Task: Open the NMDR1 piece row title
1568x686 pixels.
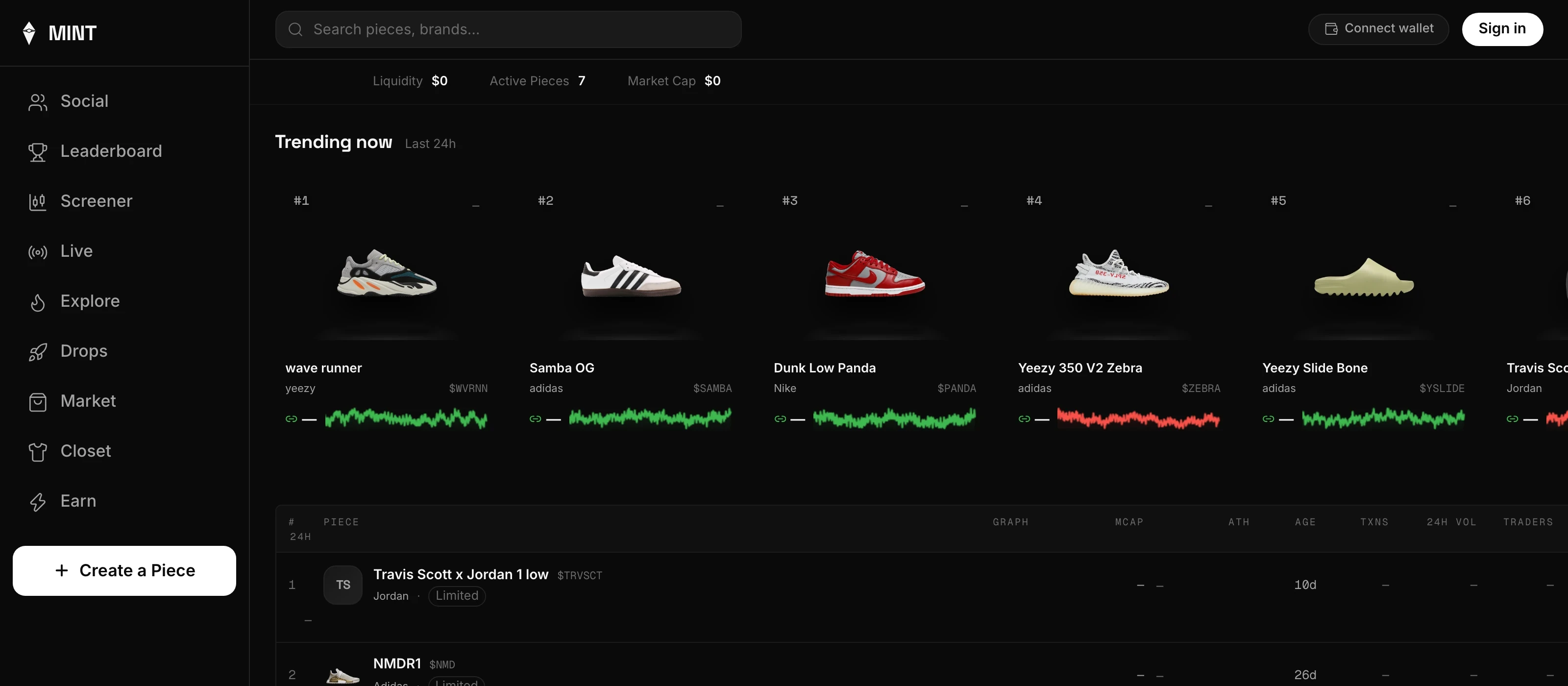Action: point(397,663)
